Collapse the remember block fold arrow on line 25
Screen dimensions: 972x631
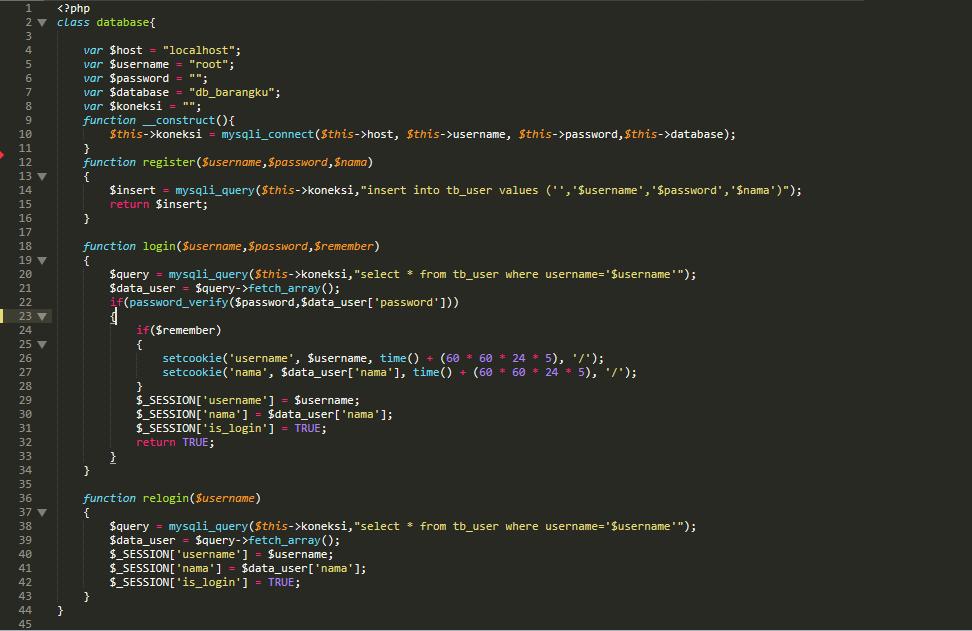pos(42,345)
